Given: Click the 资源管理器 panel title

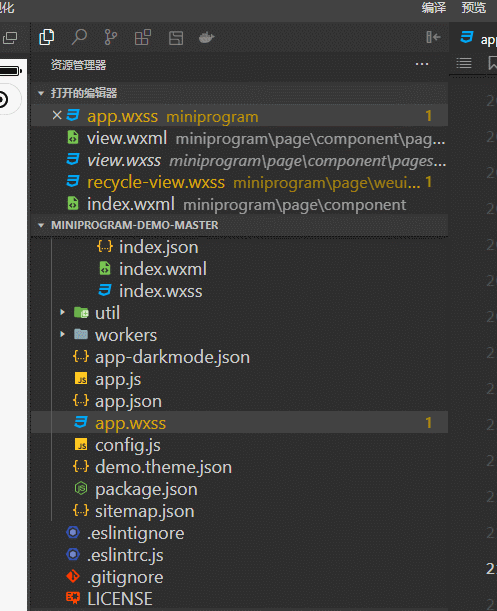Looking at the screenshot, I should click(x=78, y=65).
